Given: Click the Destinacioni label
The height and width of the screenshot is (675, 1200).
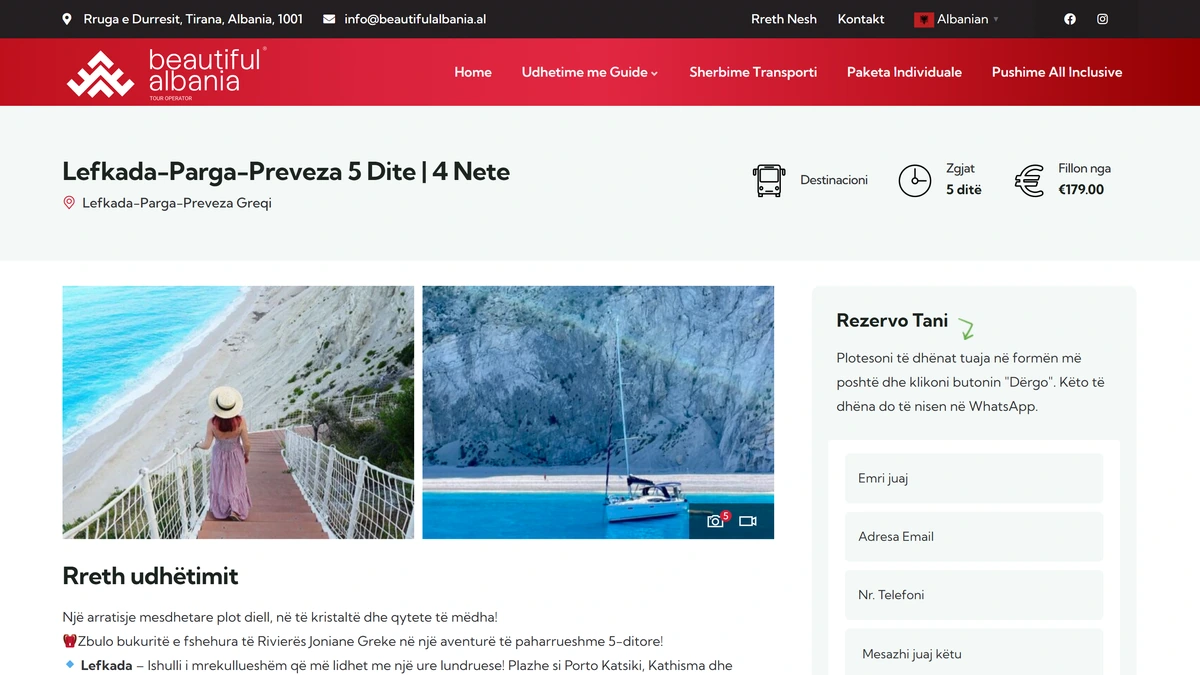Looking at the screenshot, I should coord(834,180).
